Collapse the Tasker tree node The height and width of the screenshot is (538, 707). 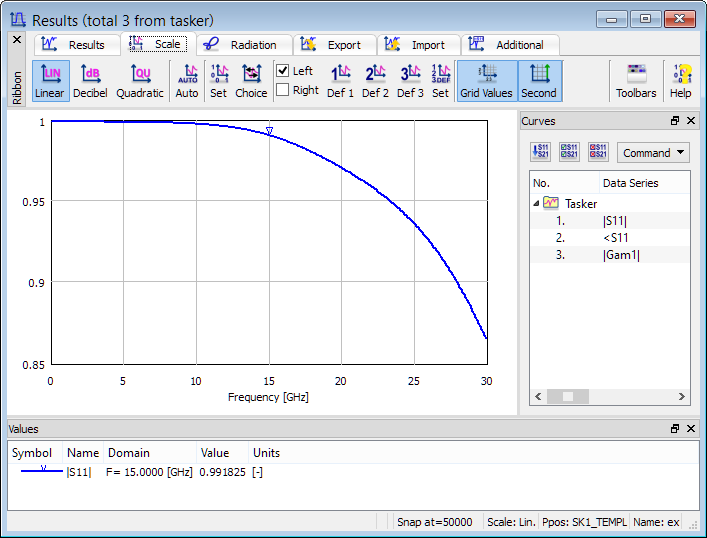point(535,203)
